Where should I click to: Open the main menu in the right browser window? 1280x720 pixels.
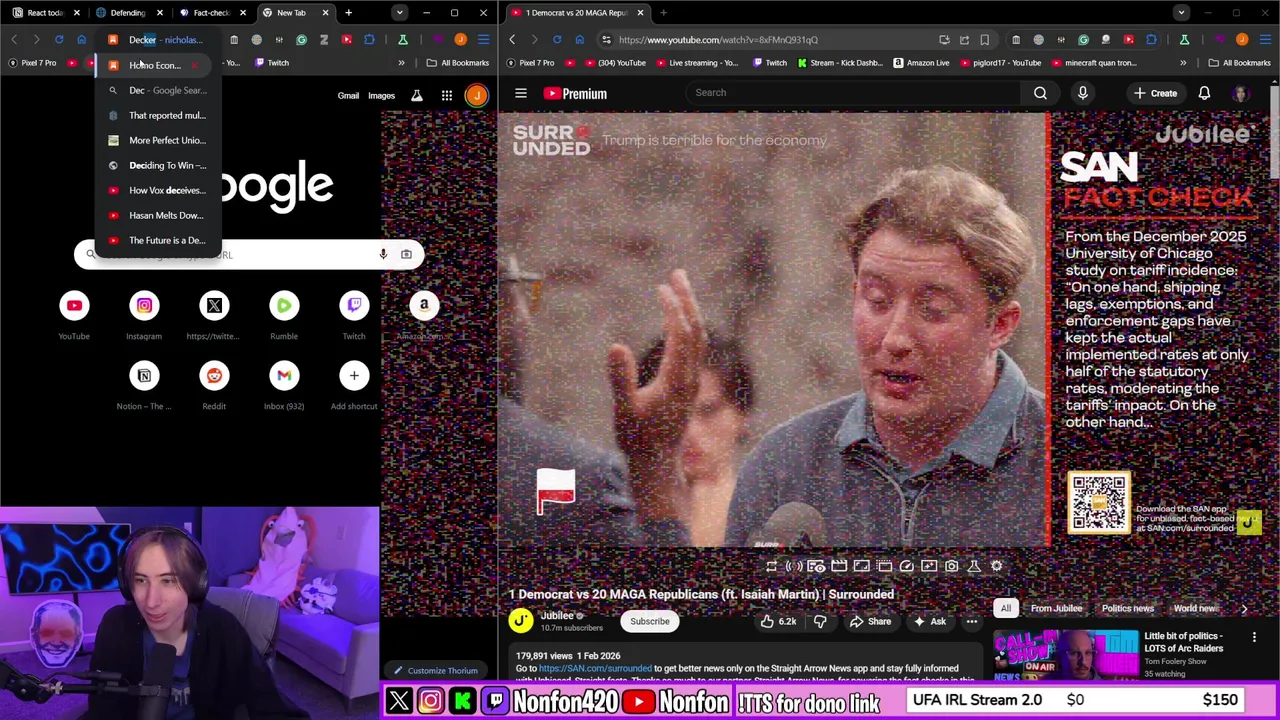[1265, 40]
